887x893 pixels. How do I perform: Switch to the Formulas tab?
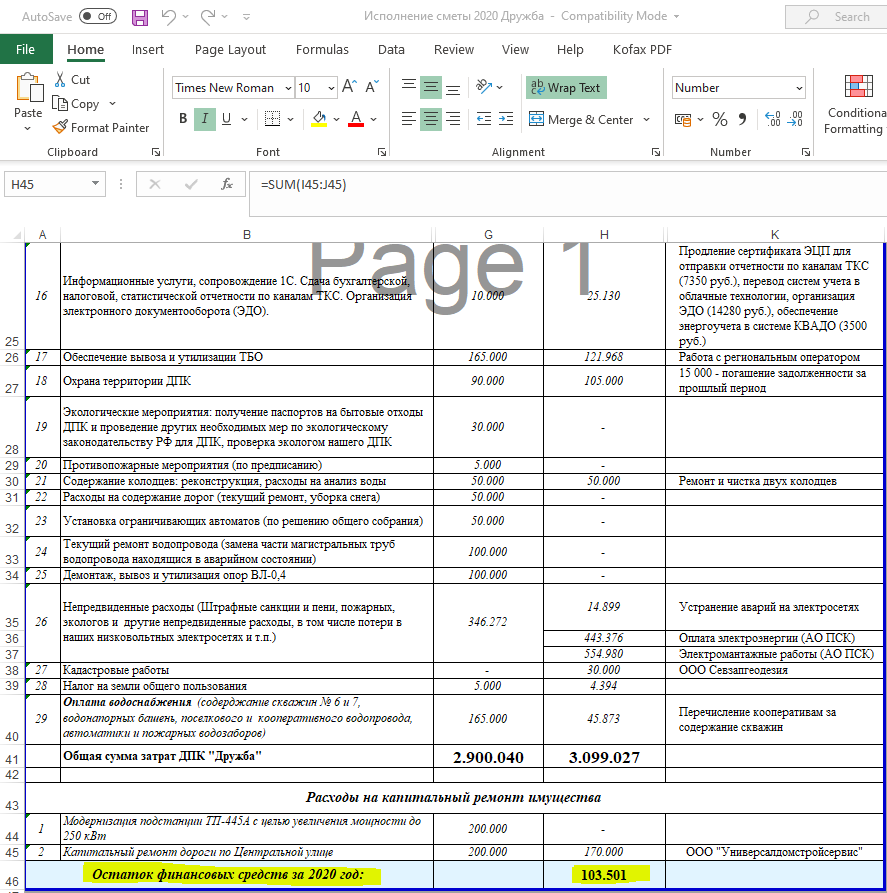pos(322,50)
